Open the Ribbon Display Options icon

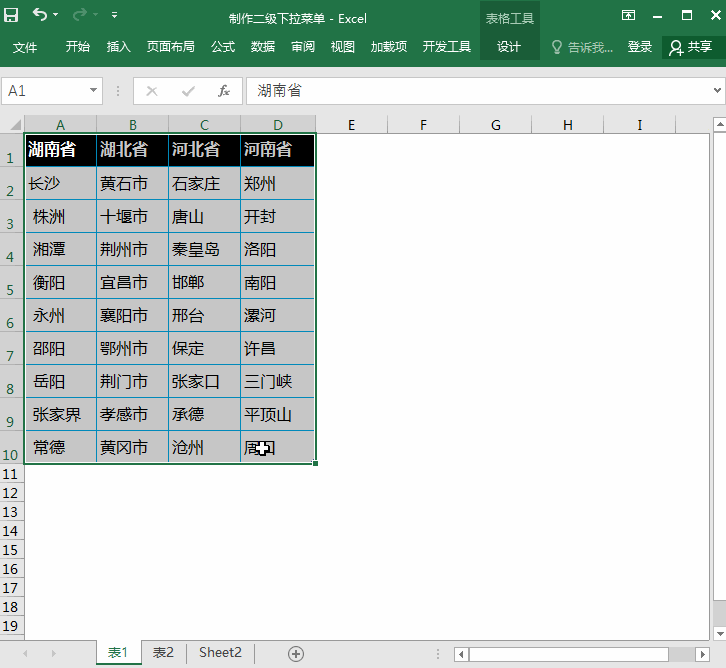628,16
